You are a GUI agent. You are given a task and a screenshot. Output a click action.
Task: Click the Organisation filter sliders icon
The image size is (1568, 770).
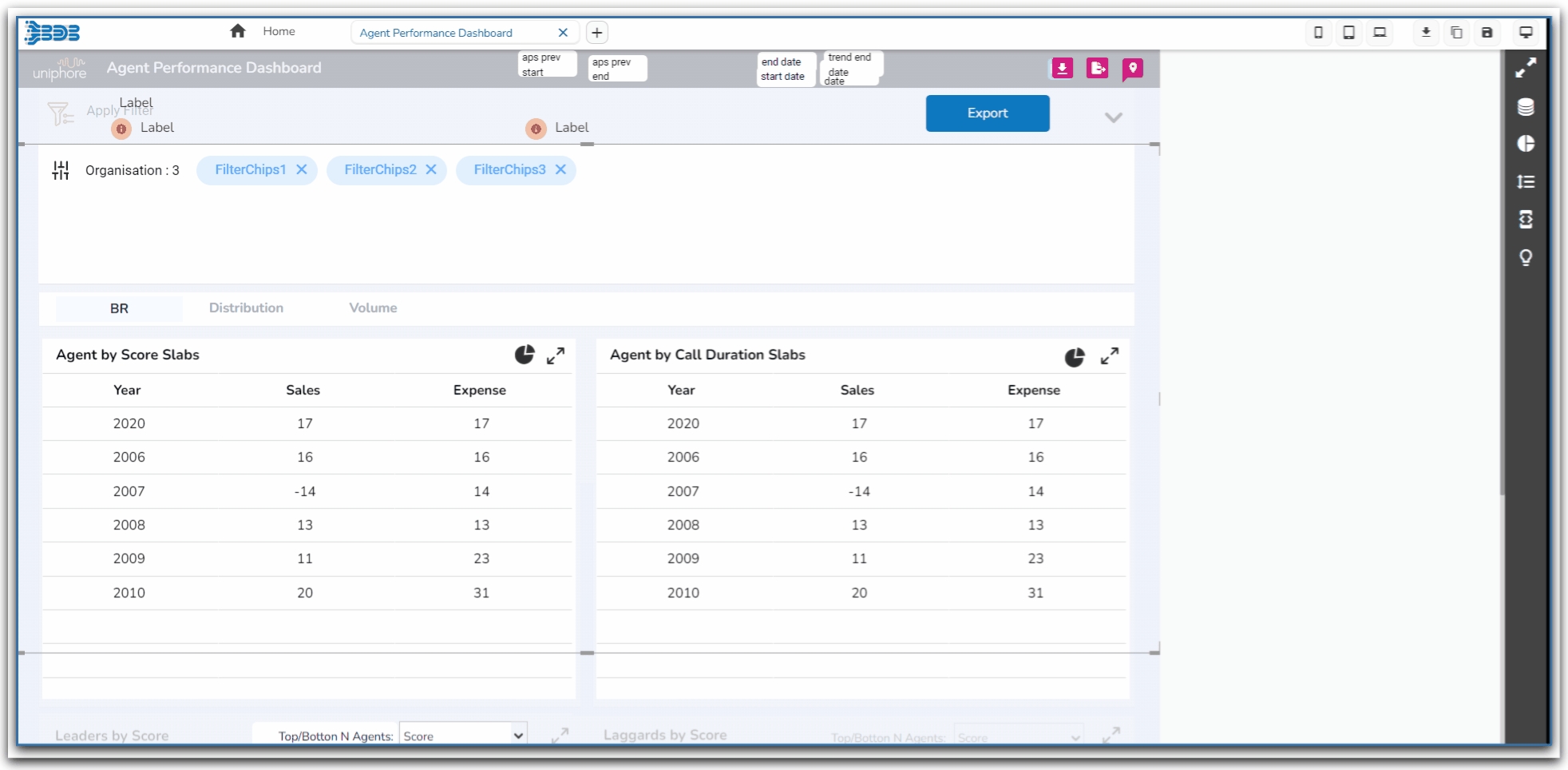(61, 170)
